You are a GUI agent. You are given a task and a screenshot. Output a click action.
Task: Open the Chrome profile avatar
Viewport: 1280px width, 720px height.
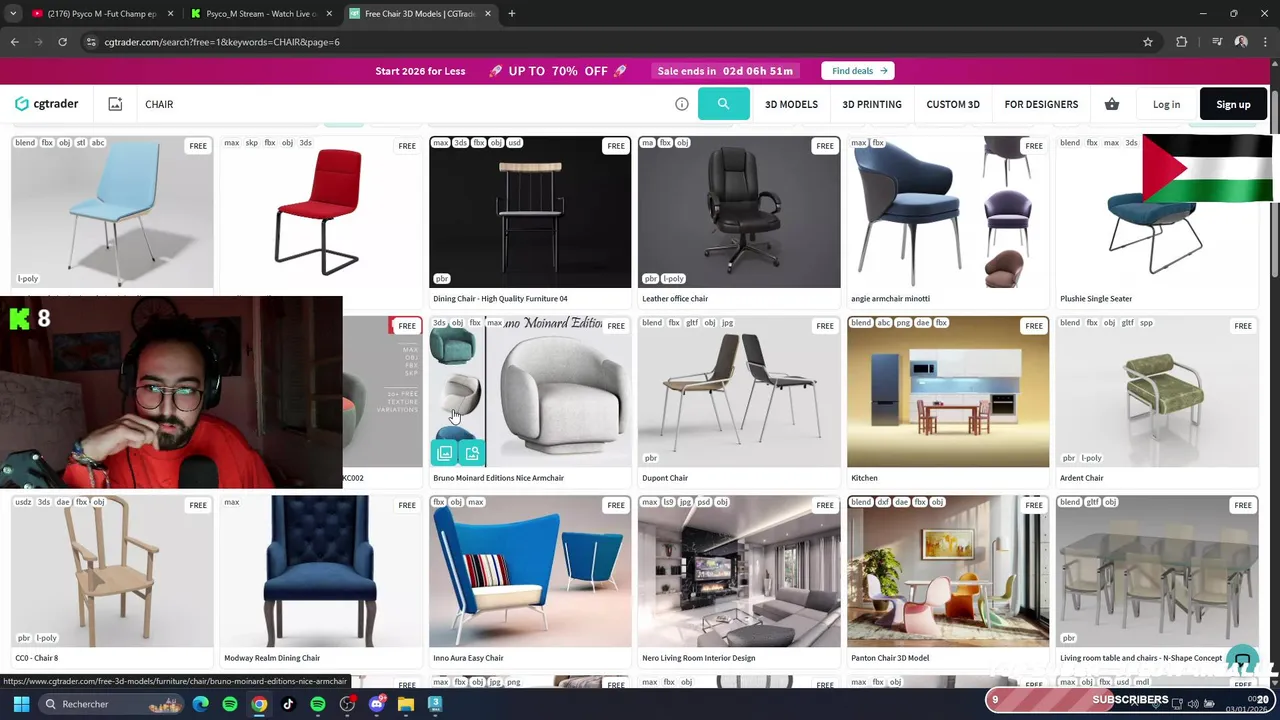point(1241,42)
